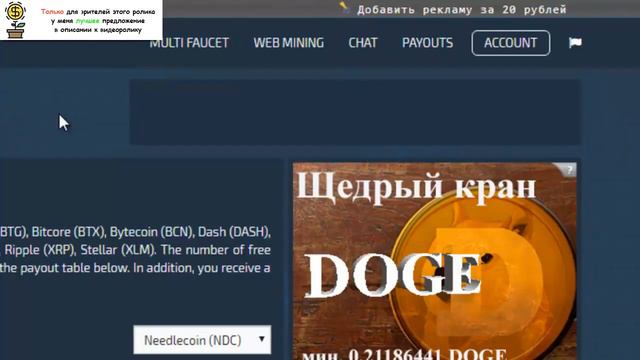Image resolution: width=640 pixels, height=360 pixels.
Task: Open the CHAT section
Action: click(363, 43)
